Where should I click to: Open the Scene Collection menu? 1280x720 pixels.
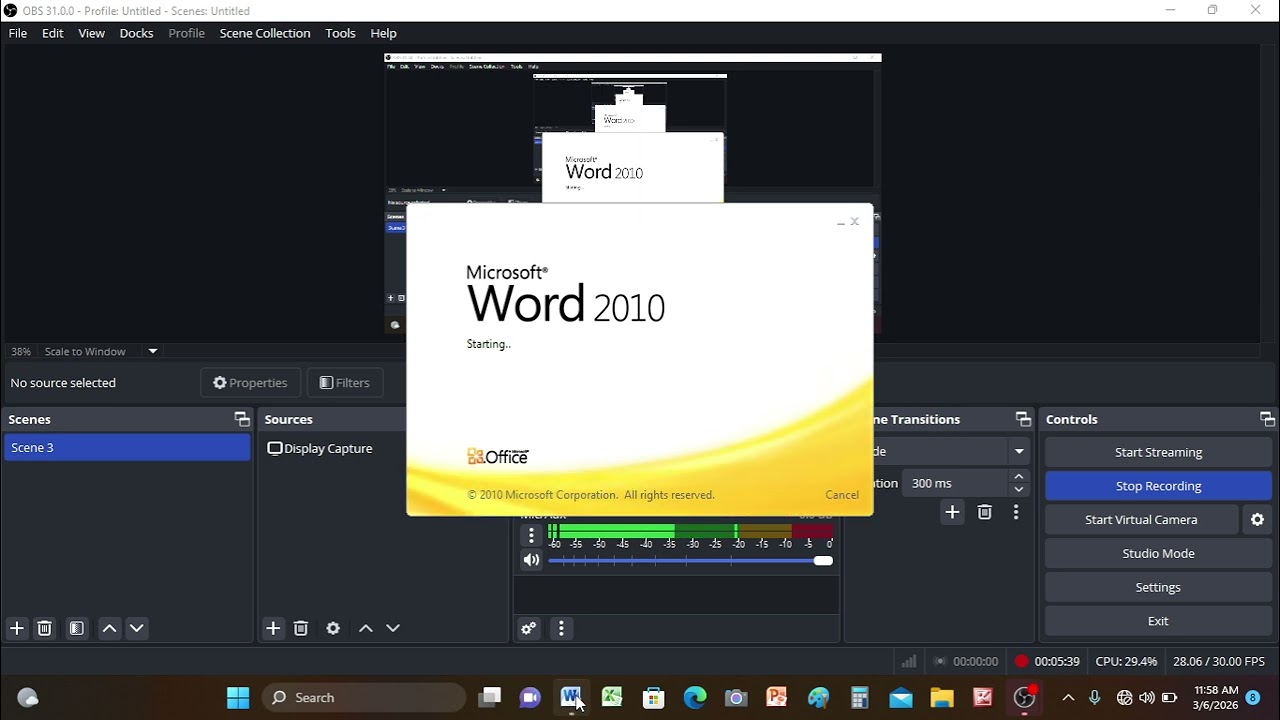click(x=265, y=33)
